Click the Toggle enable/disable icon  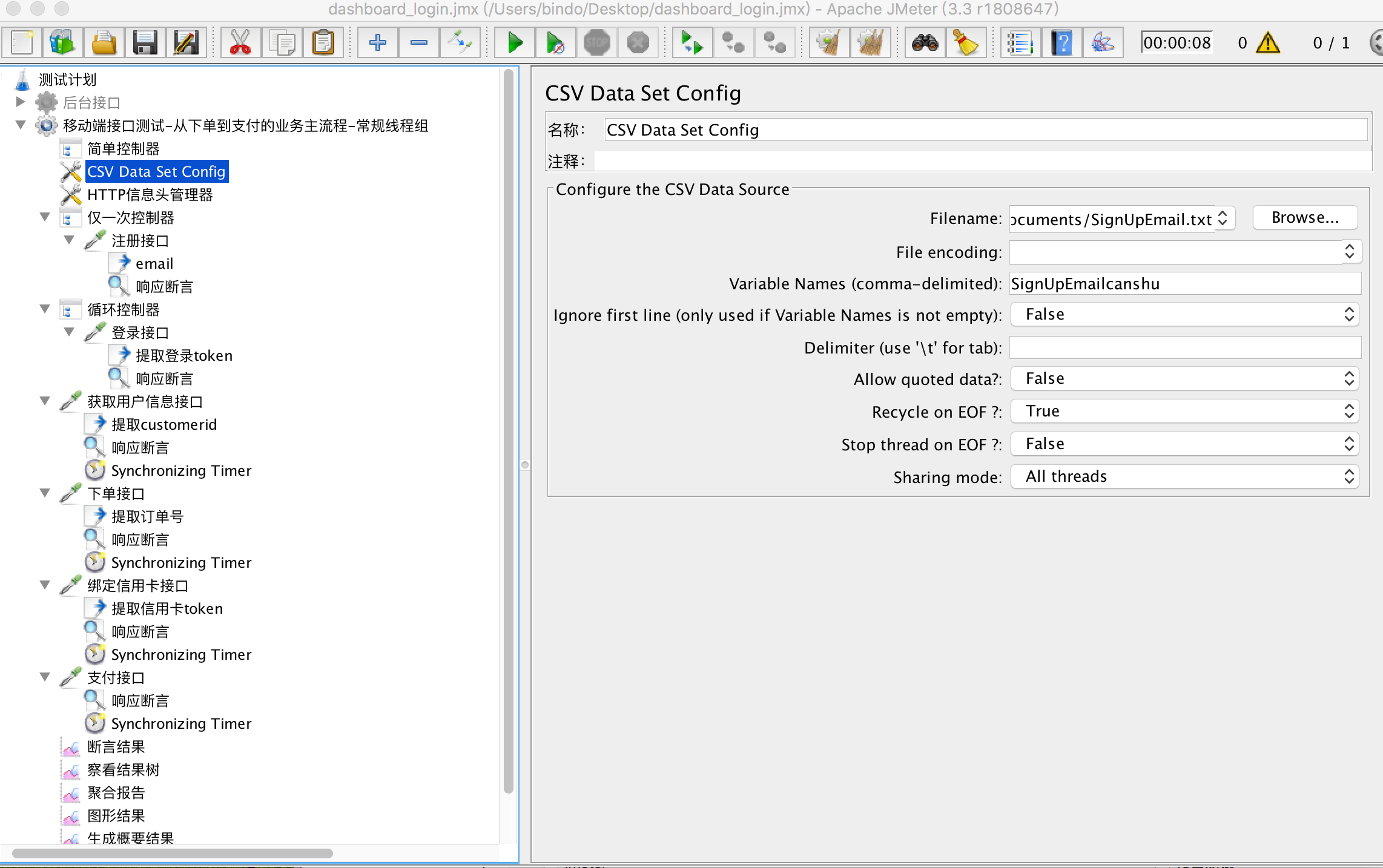tap(460, 42)
